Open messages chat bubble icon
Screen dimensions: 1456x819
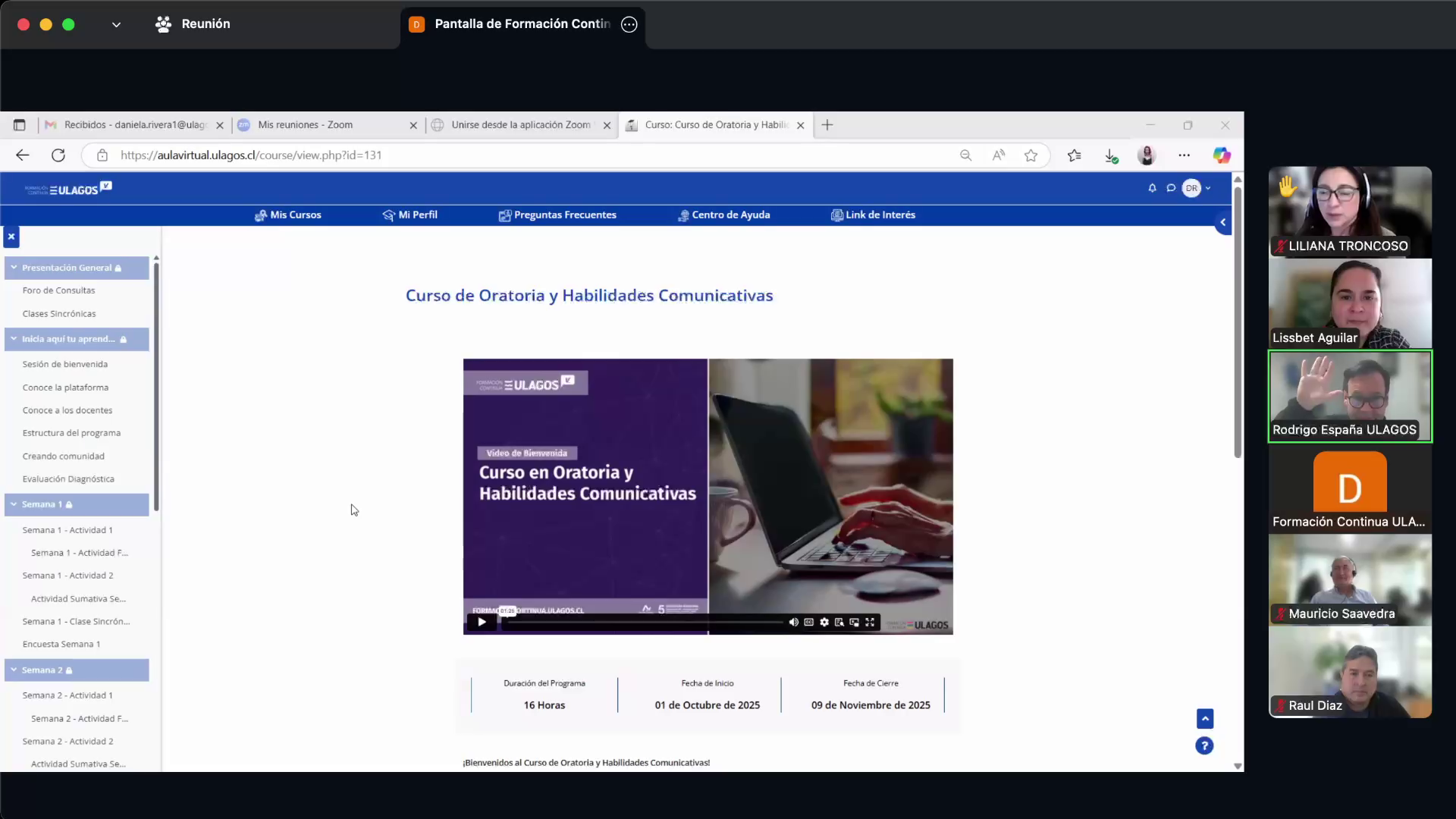pos(1171,188)
